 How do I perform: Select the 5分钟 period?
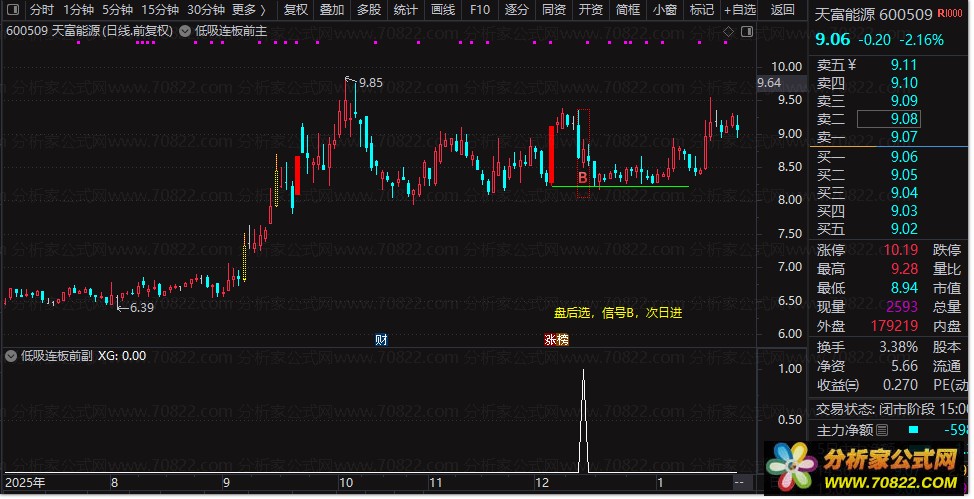pos(117,10)
